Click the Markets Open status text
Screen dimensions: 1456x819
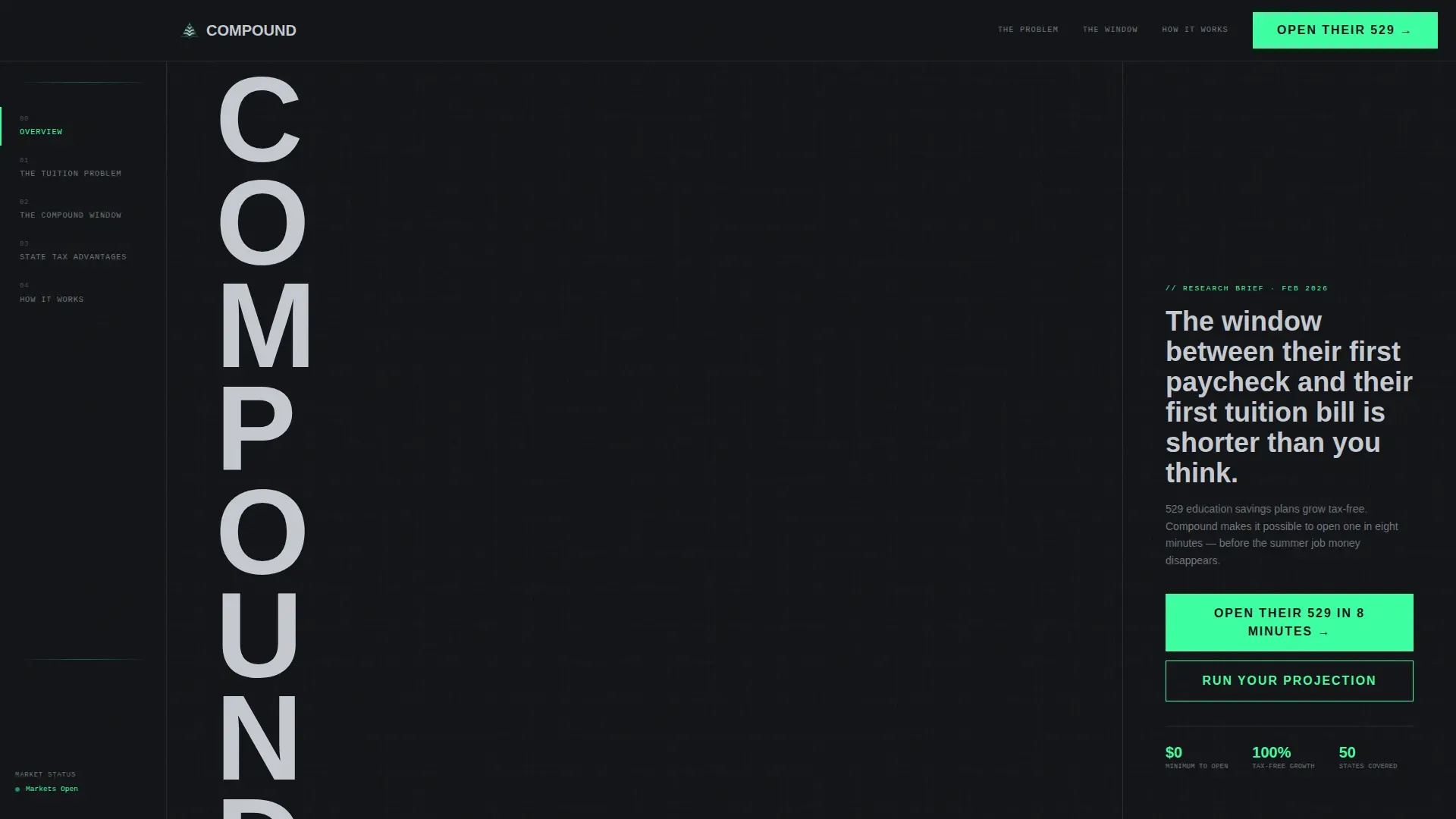(x=52, y=789)
